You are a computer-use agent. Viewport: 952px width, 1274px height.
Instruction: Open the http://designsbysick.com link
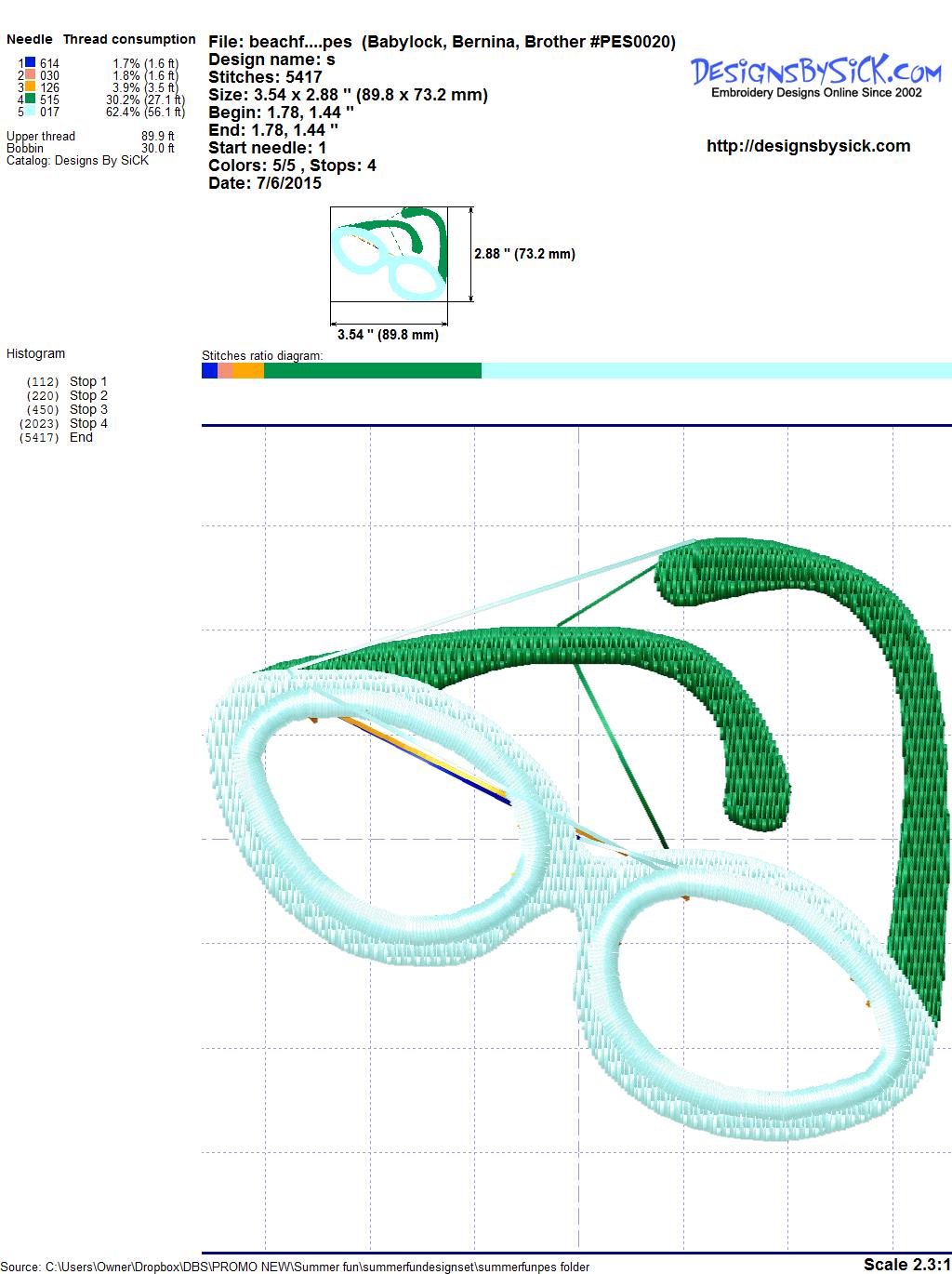coord(808,146)
